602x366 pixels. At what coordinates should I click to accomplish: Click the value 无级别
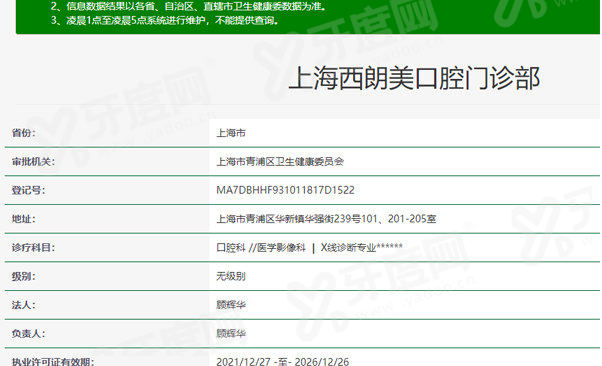point(231,276)
